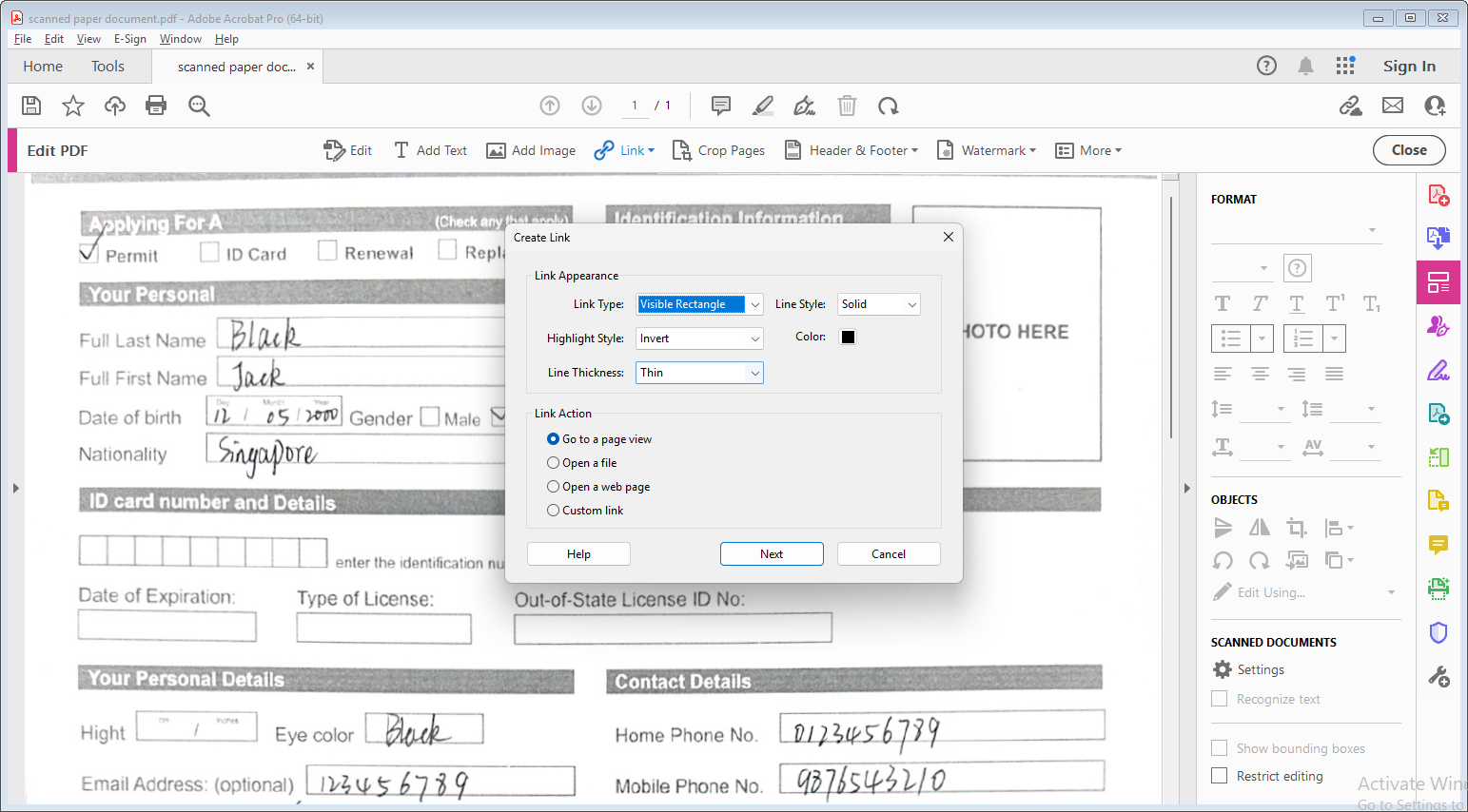Open the black Color swatch picker
The width and height of the screenshot is (1468, 812).
click(848, 337)
